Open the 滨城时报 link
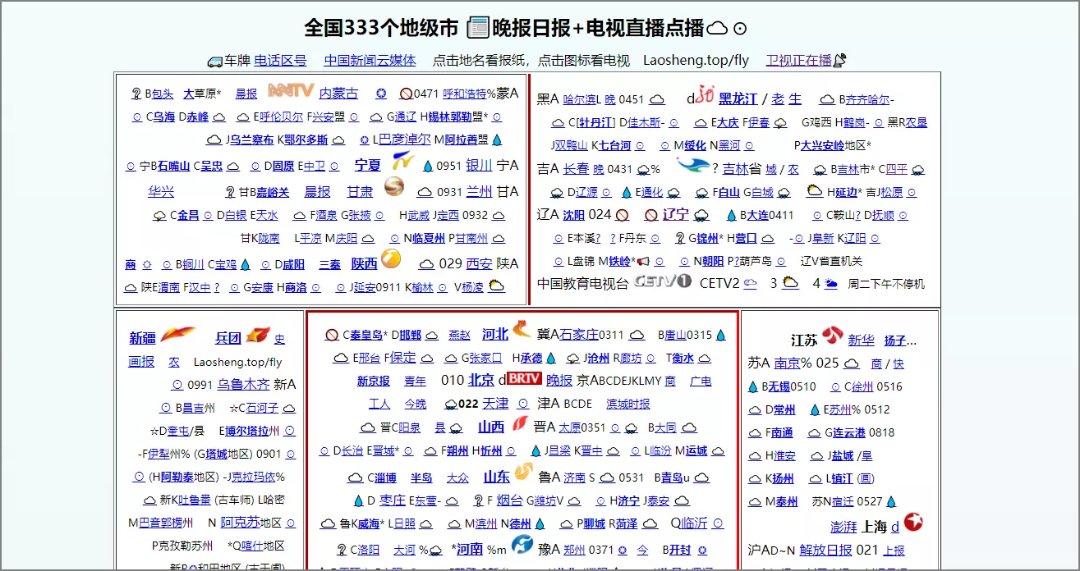 (x=627, y=404)
